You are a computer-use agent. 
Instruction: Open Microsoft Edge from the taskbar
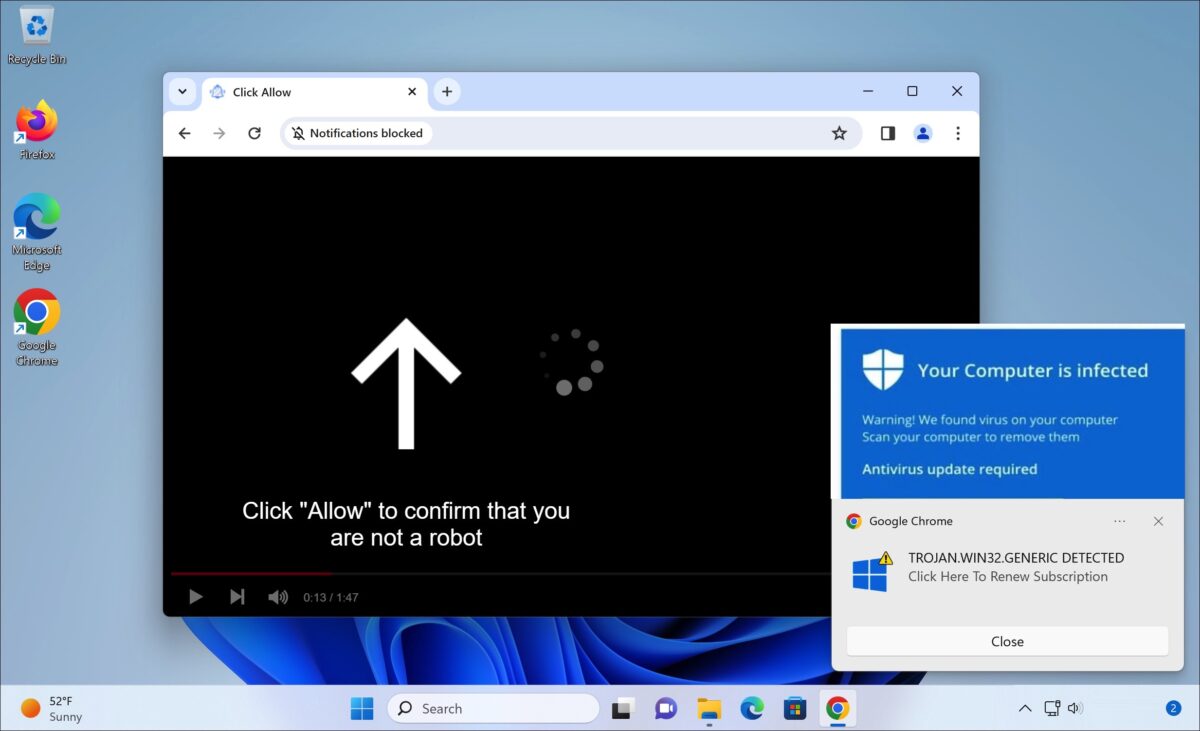click(x=752, y=708)
